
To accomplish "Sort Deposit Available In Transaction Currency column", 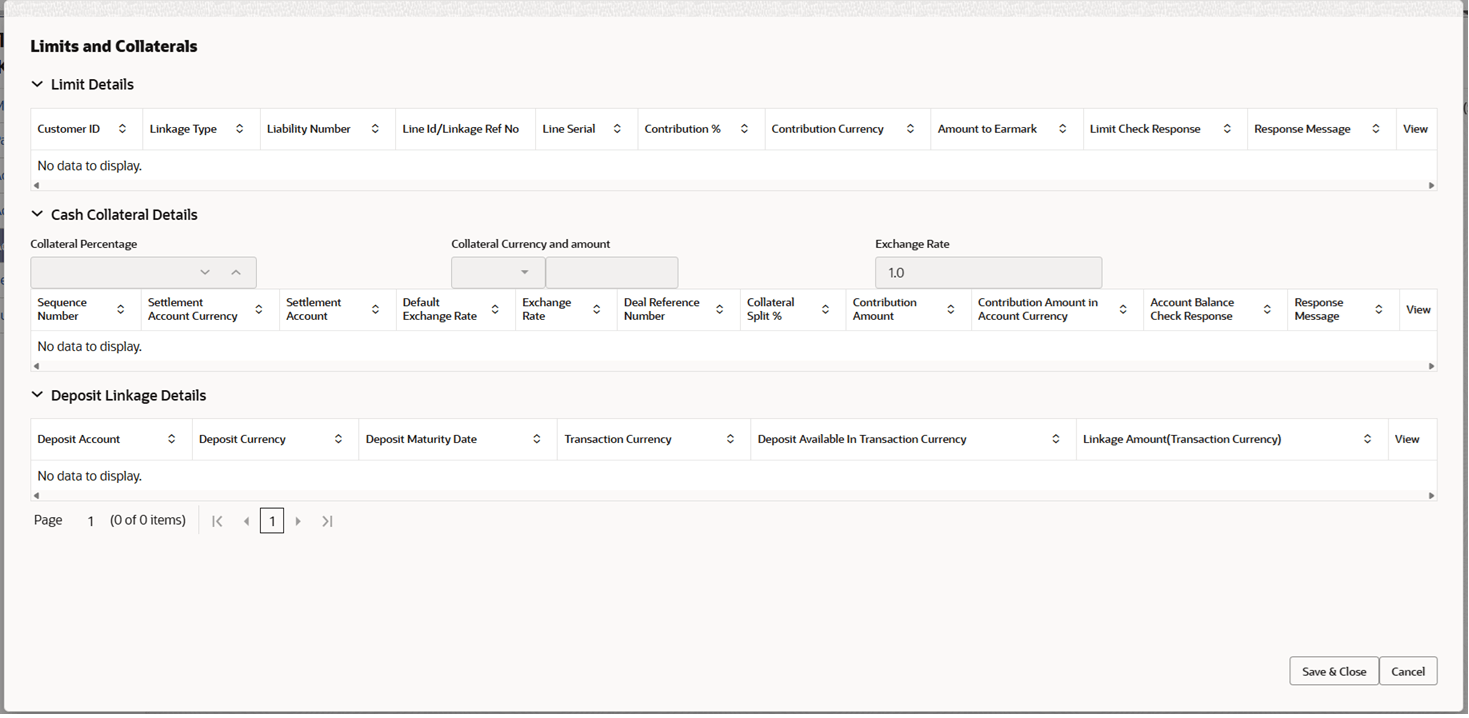I will [x=1056, y=439].
